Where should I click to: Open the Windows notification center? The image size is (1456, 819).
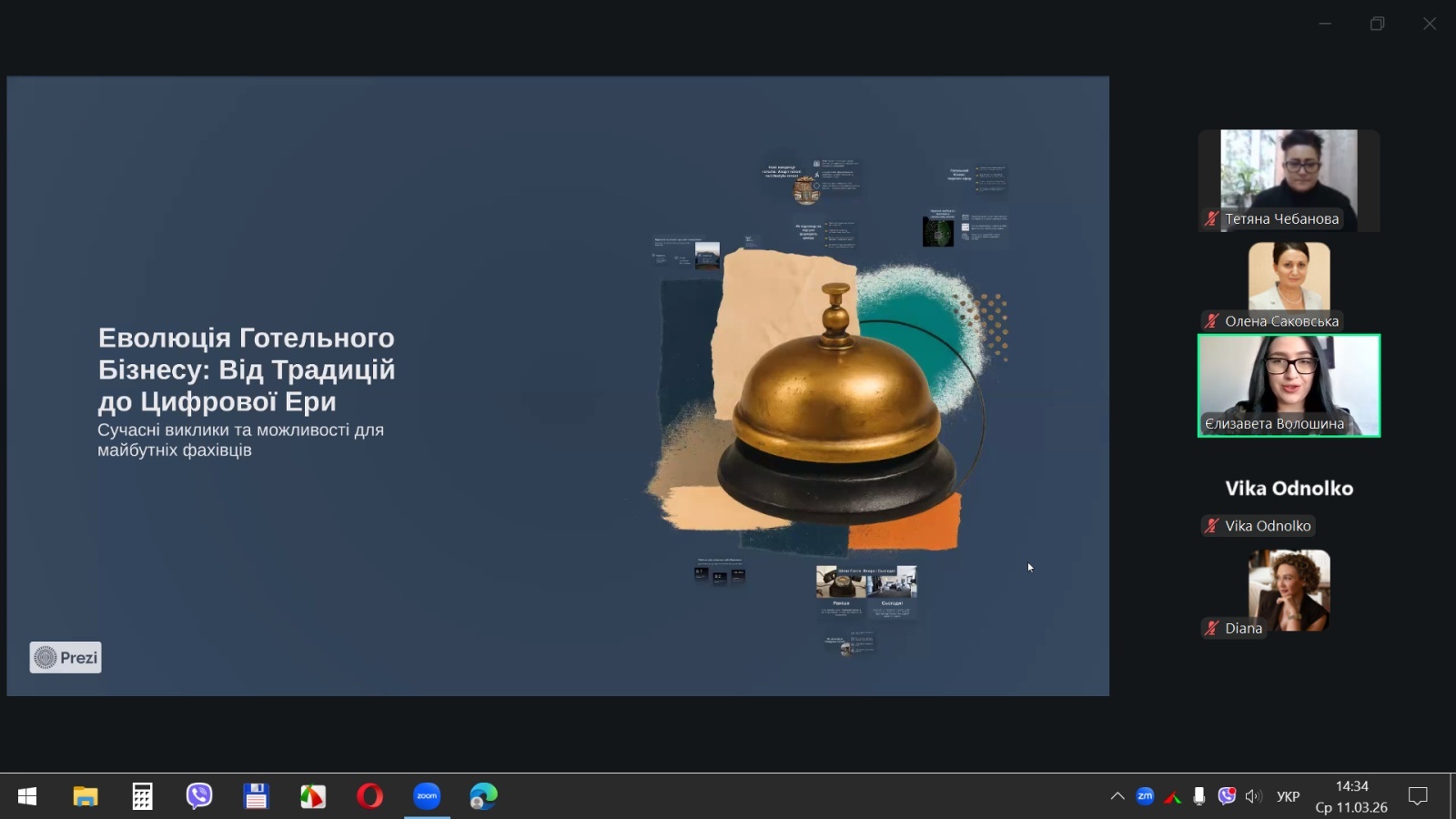[x=1418, y=796]
